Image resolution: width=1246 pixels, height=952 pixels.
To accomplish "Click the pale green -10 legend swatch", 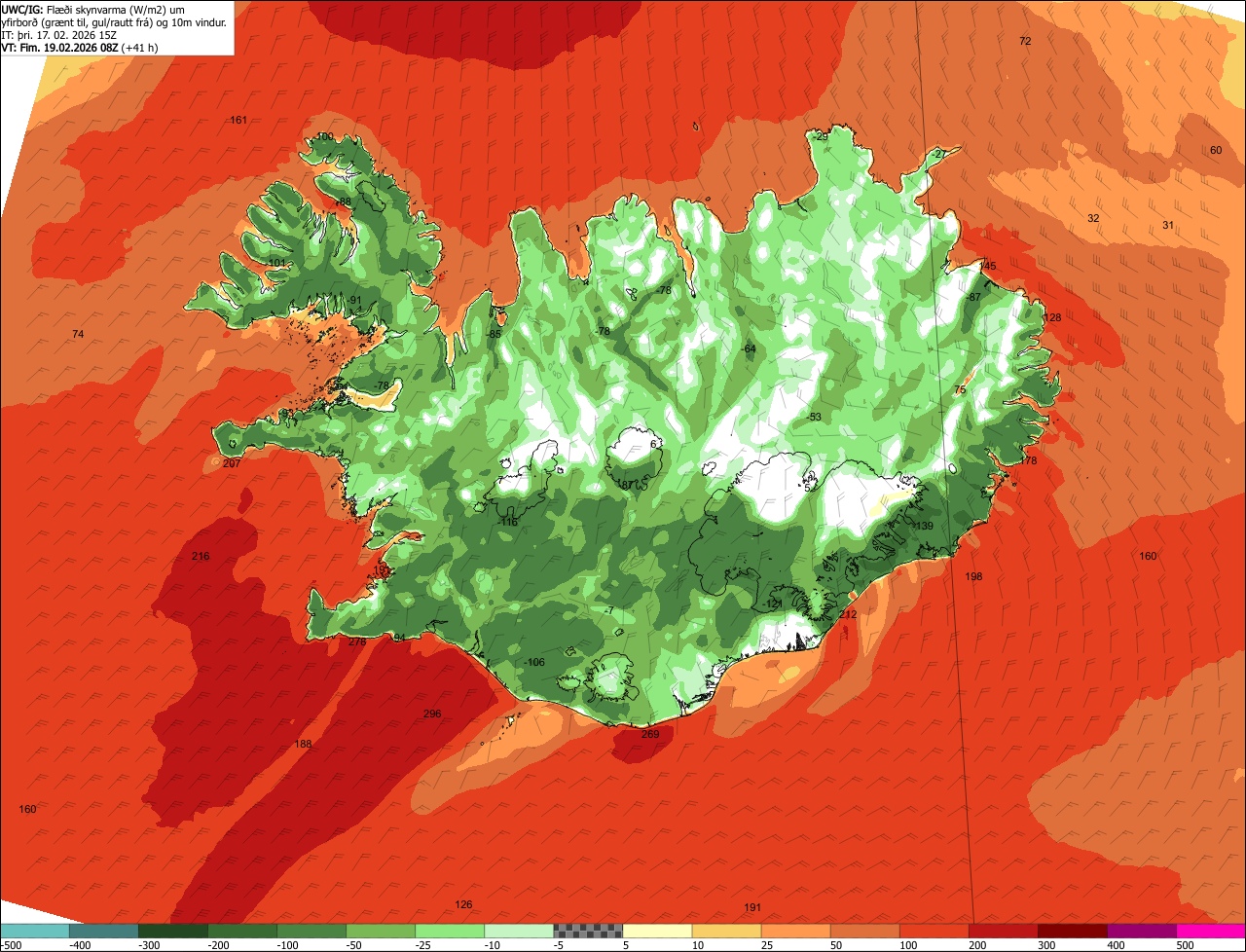I will tap(519, 931).
